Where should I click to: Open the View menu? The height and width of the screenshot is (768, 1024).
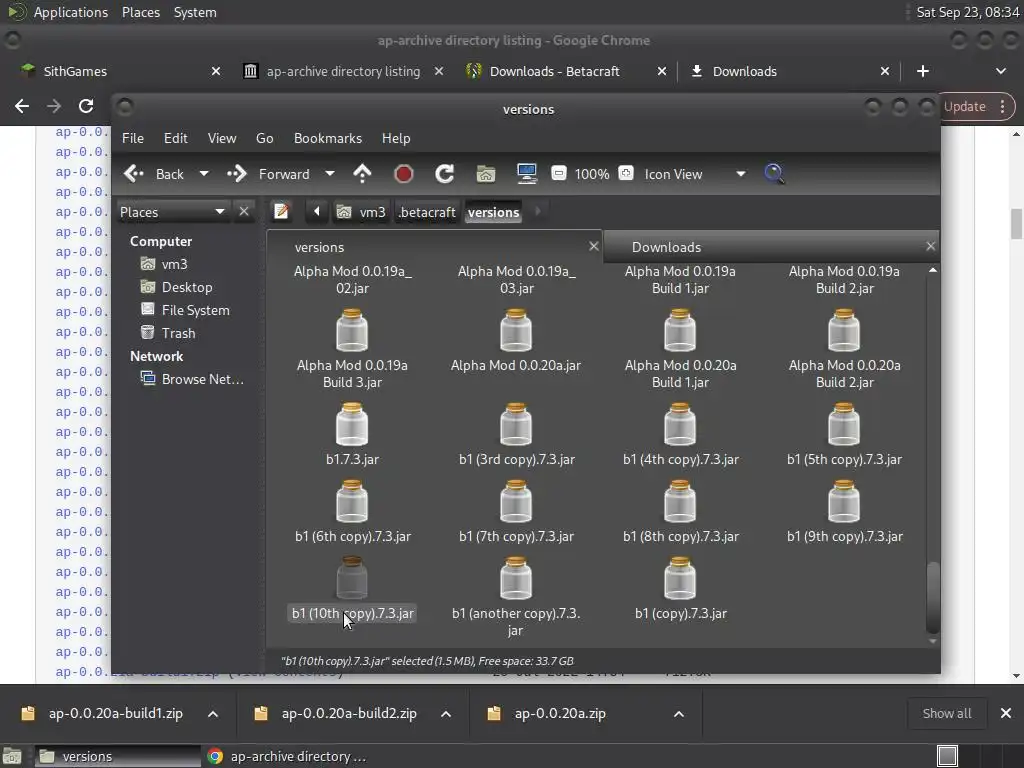(222, 138)
